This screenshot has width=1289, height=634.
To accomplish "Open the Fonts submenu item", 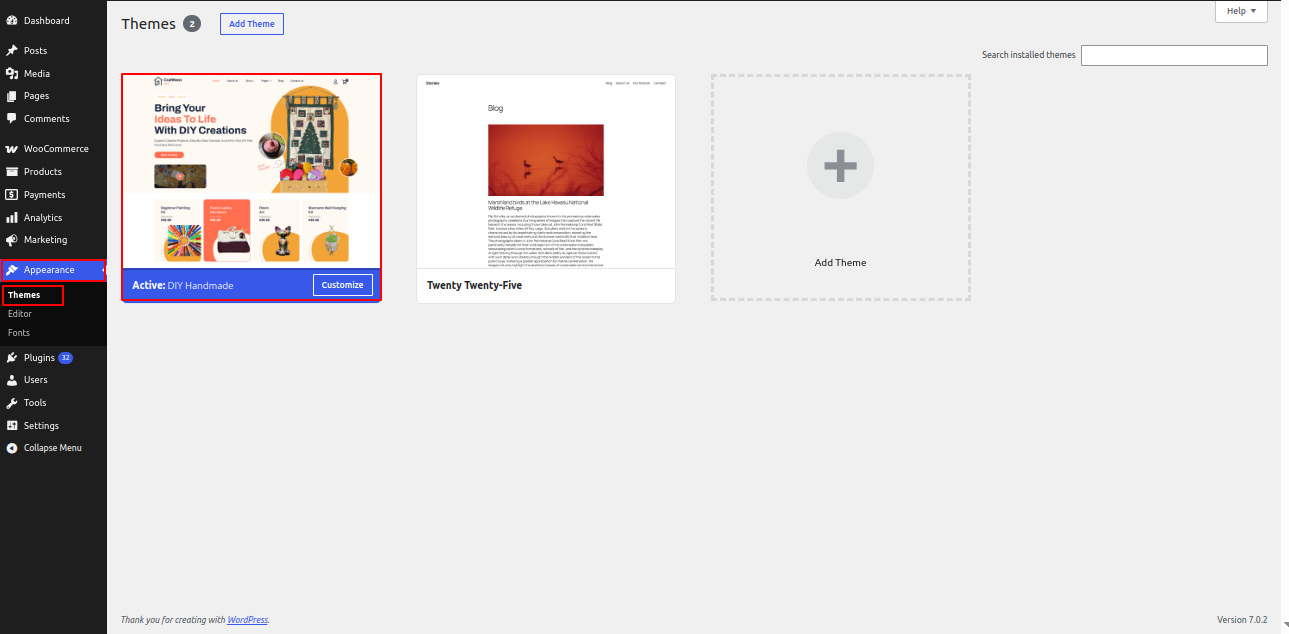I will click(x=19, y=333).
